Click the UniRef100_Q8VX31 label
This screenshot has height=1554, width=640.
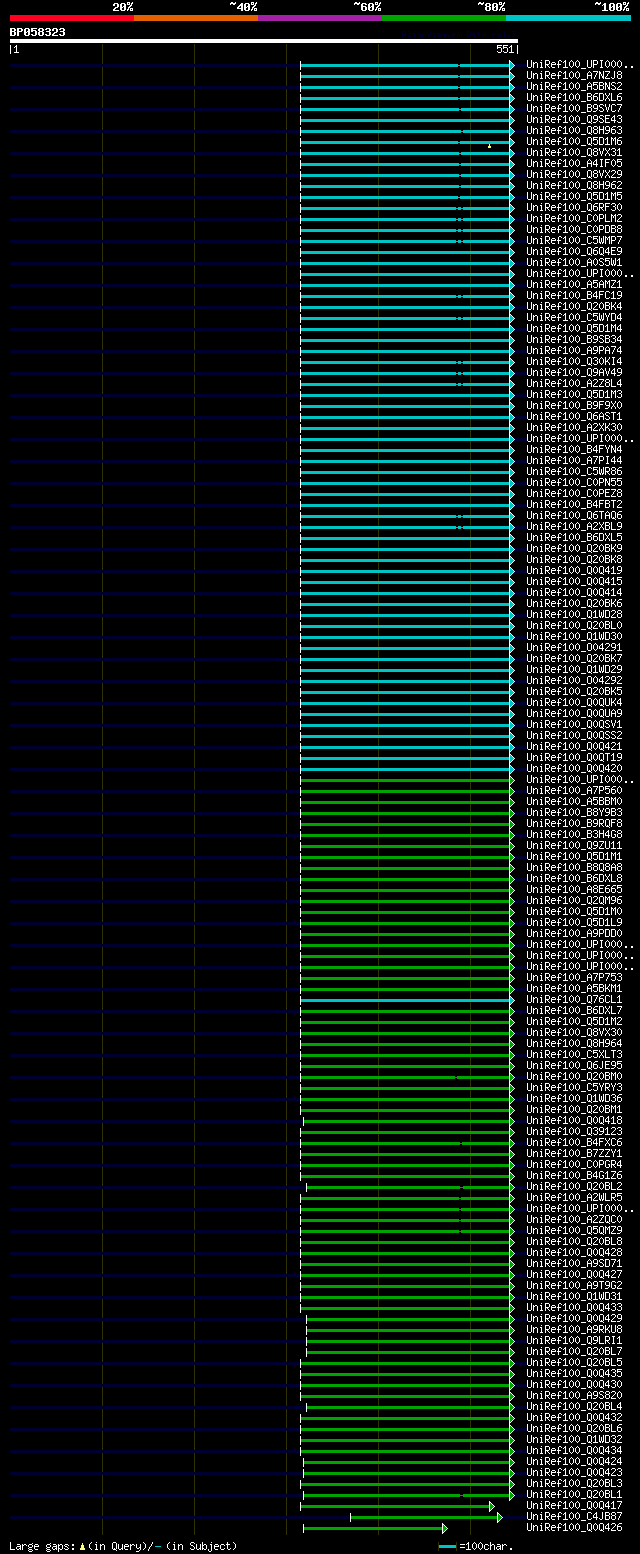click(x=574, y=152)
